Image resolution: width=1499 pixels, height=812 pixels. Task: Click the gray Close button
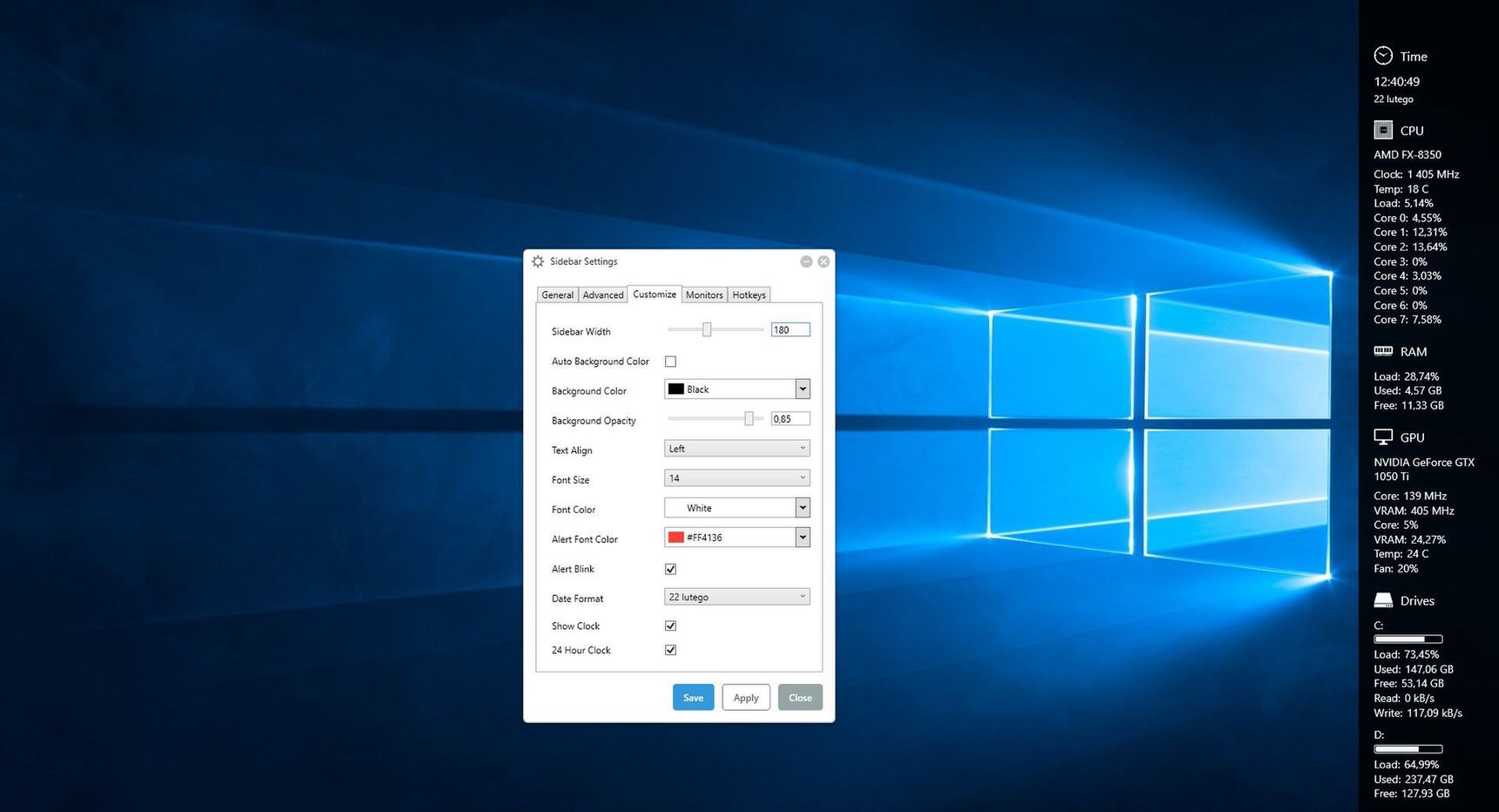pos(800,697)
